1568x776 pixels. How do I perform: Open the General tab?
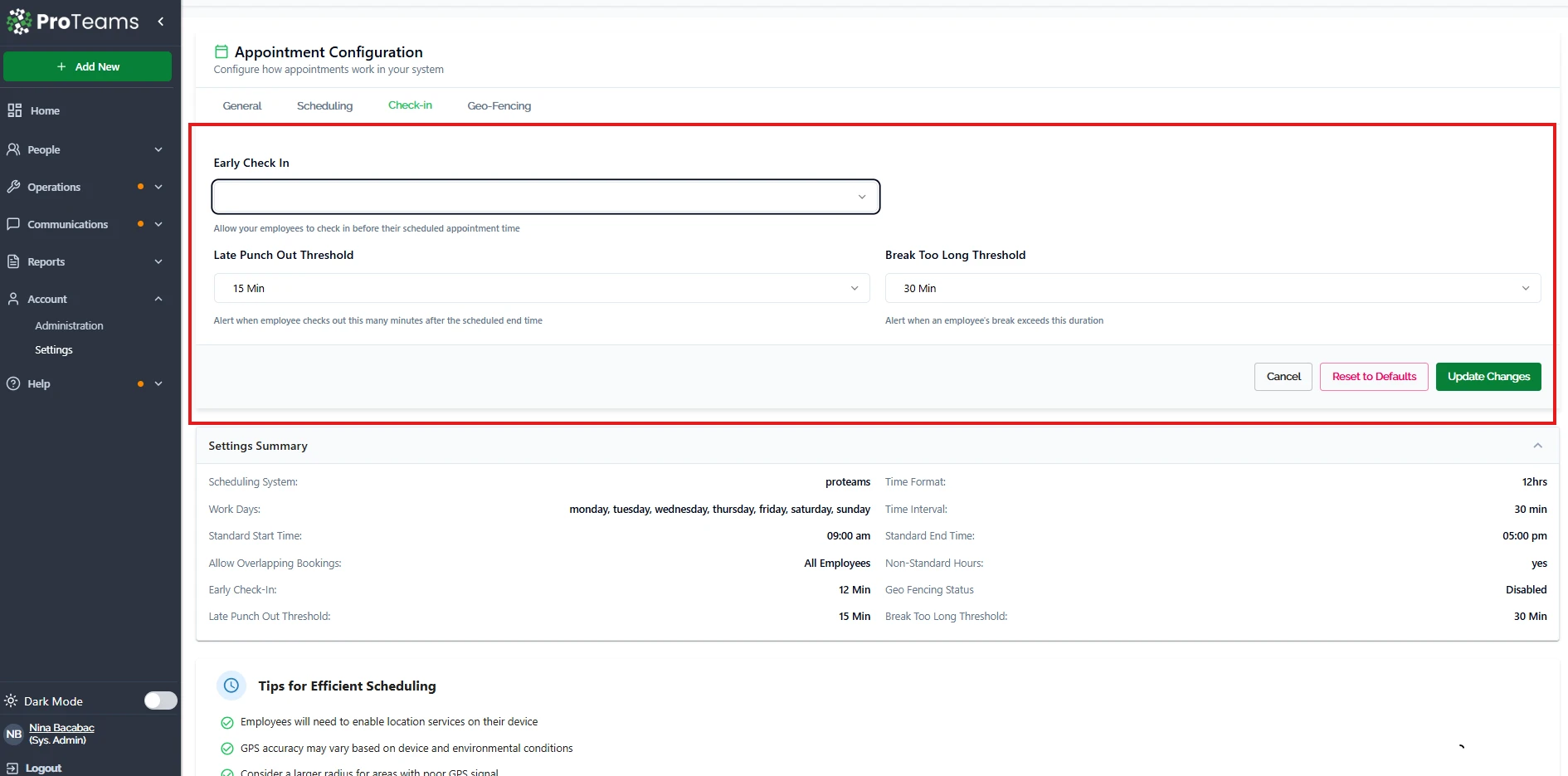coord(241,105)
